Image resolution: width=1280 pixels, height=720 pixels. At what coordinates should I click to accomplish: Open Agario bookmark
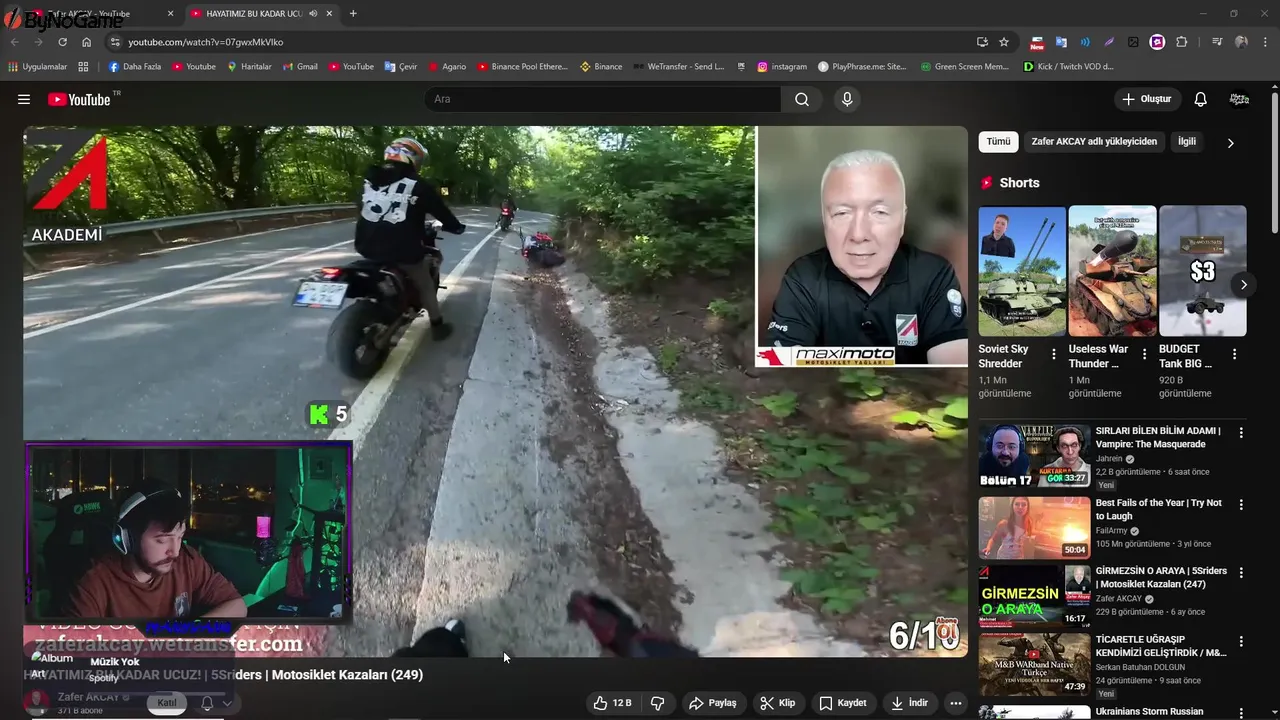coord(447,67)
